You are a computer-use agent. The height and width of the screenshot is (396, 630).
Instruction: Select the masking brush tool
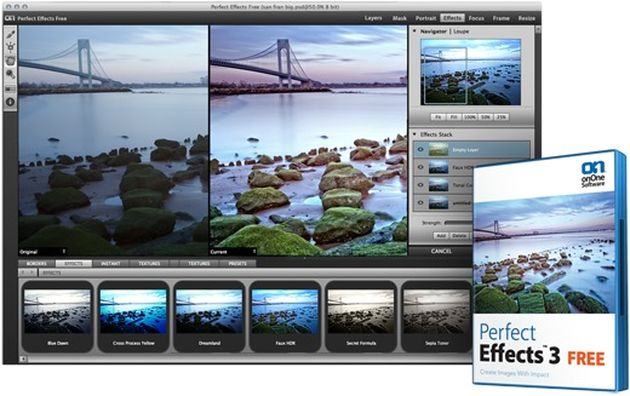click(x=10, y=34)
